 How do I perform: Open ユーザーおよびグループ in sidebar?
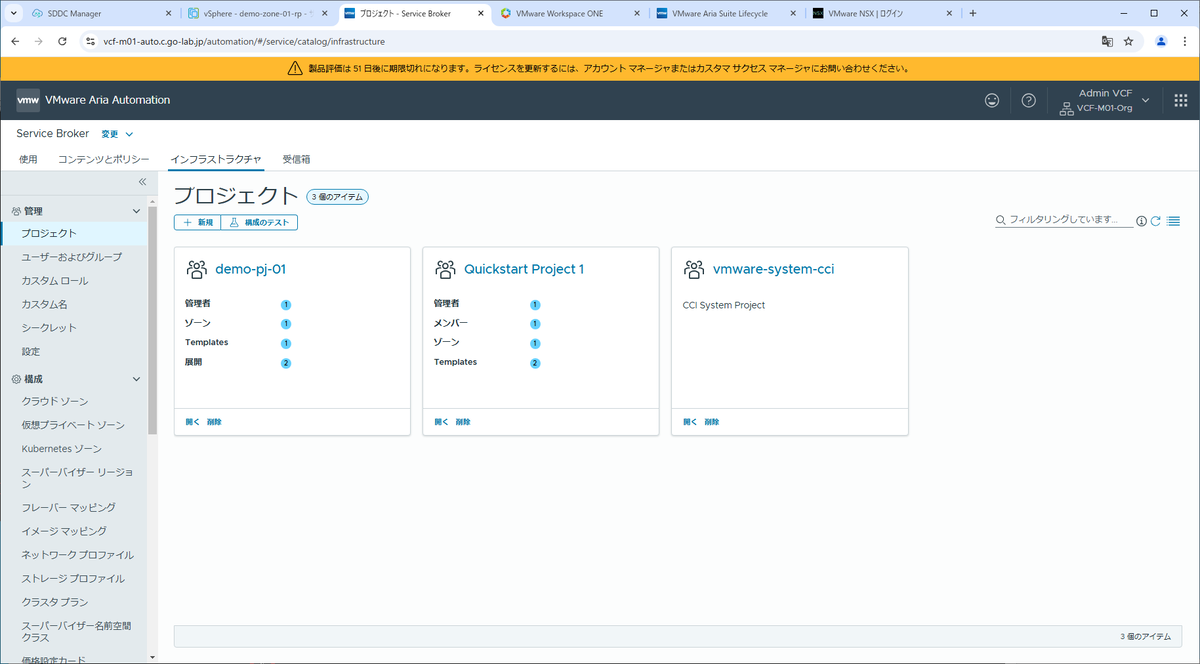74,257
